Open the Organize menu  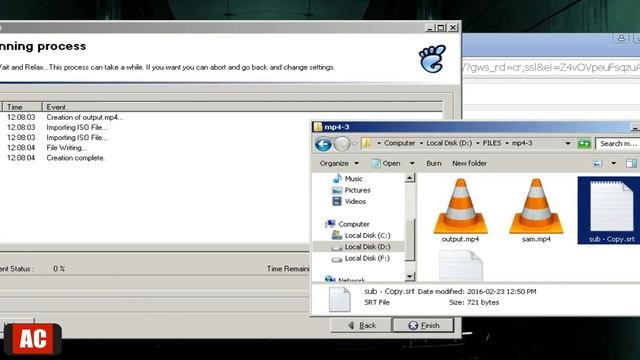[339, 163]
